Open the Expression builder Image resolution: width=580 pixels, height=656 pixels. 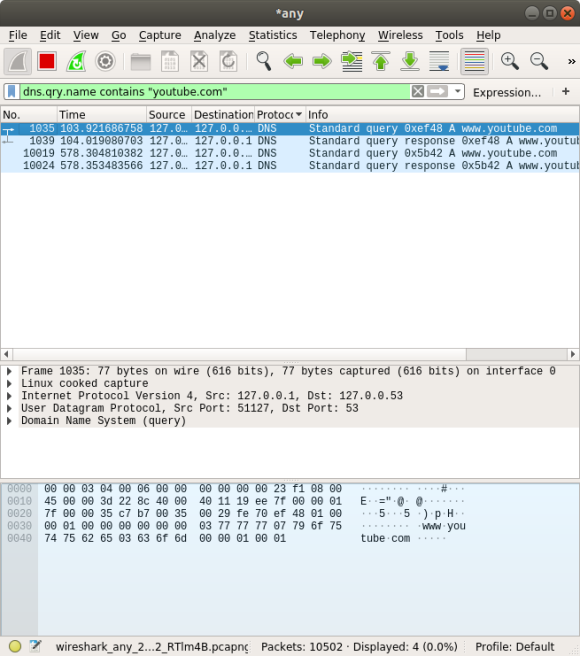click(507, 92)
